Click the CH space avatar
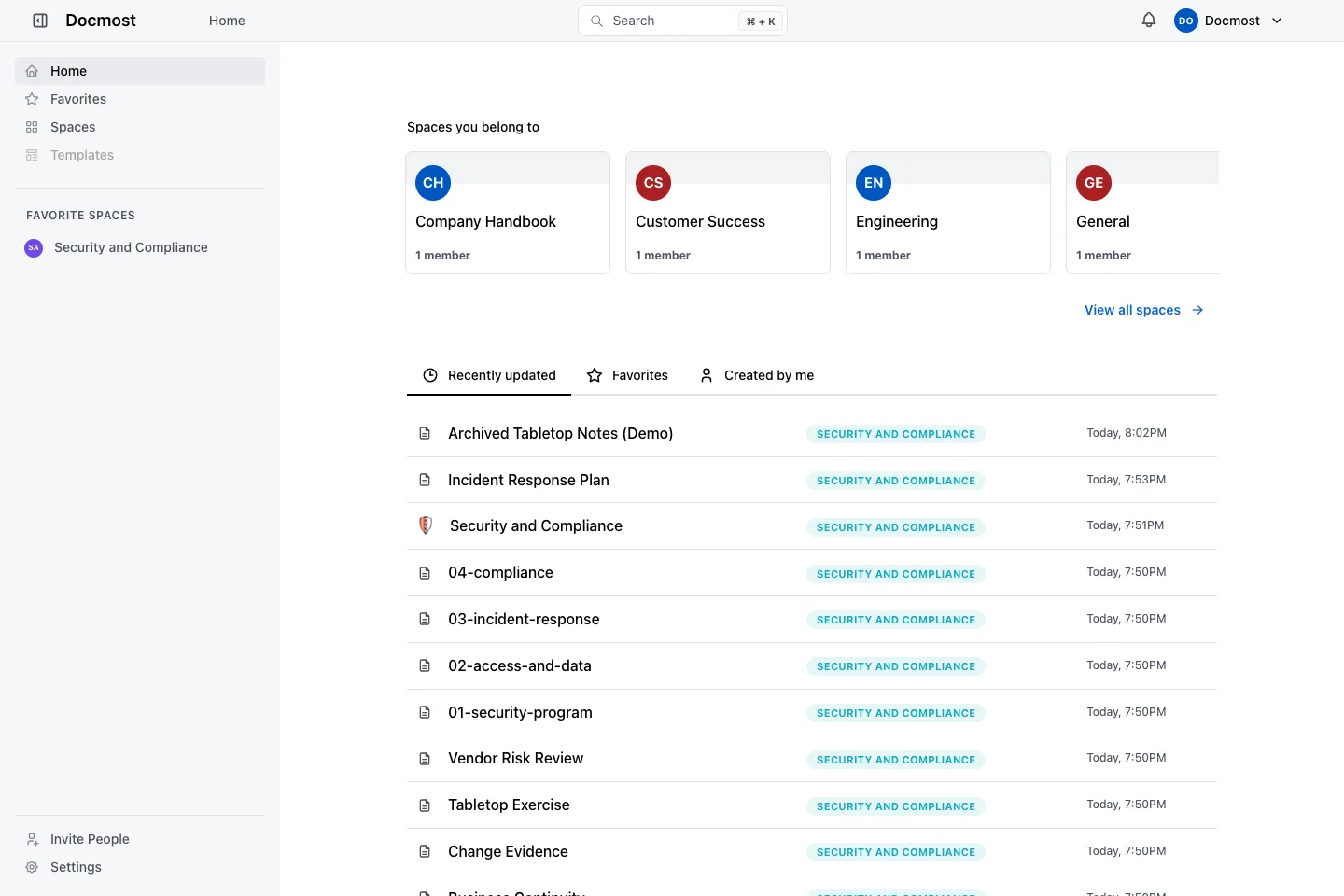This screenshot has height=896, width=1344. coord(433,183)
